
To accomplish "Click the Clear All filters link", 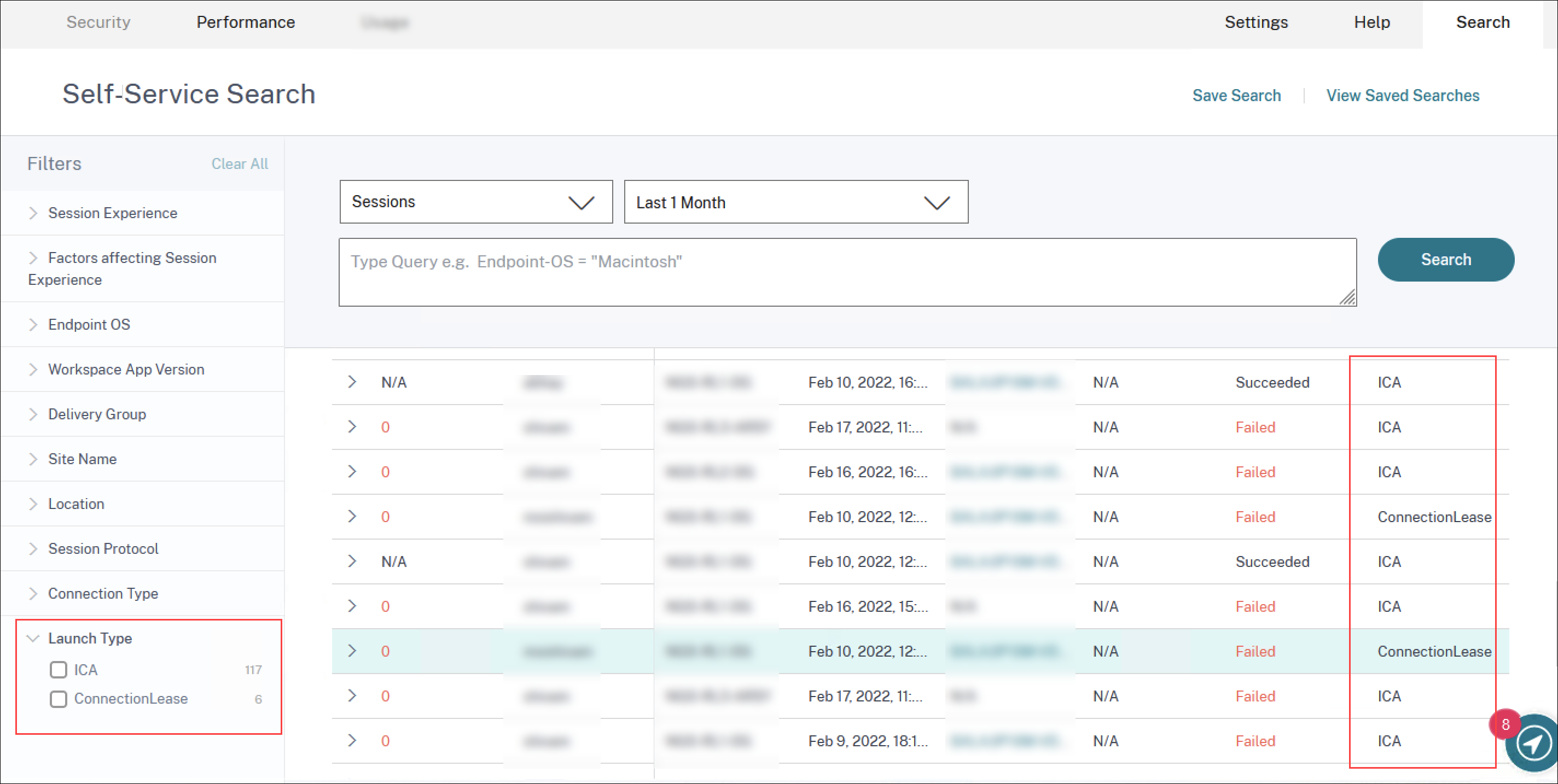I will pyautogui.click(x=240, y=164).
